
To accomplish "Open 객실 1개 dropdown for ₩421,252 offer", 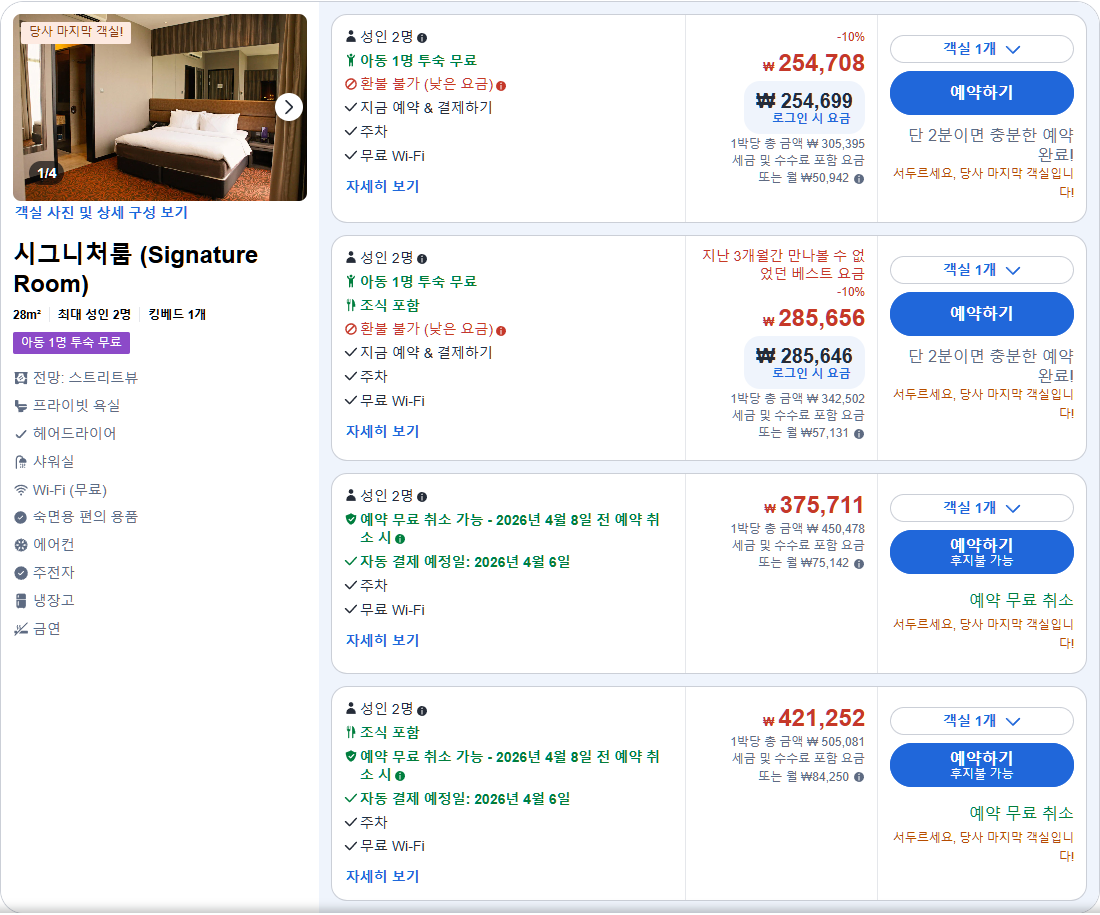I will click(x=981, y=721).
